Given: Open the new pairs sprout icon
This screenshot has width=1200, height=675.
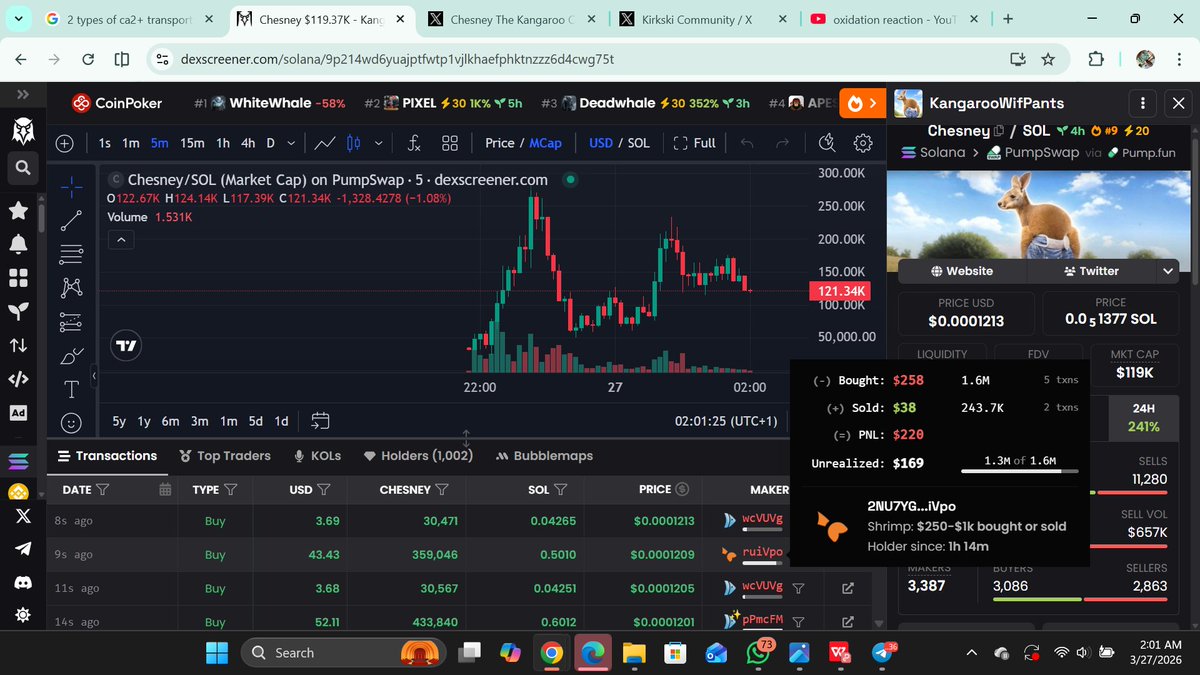Looking at the screenshot, I should 18,311.
